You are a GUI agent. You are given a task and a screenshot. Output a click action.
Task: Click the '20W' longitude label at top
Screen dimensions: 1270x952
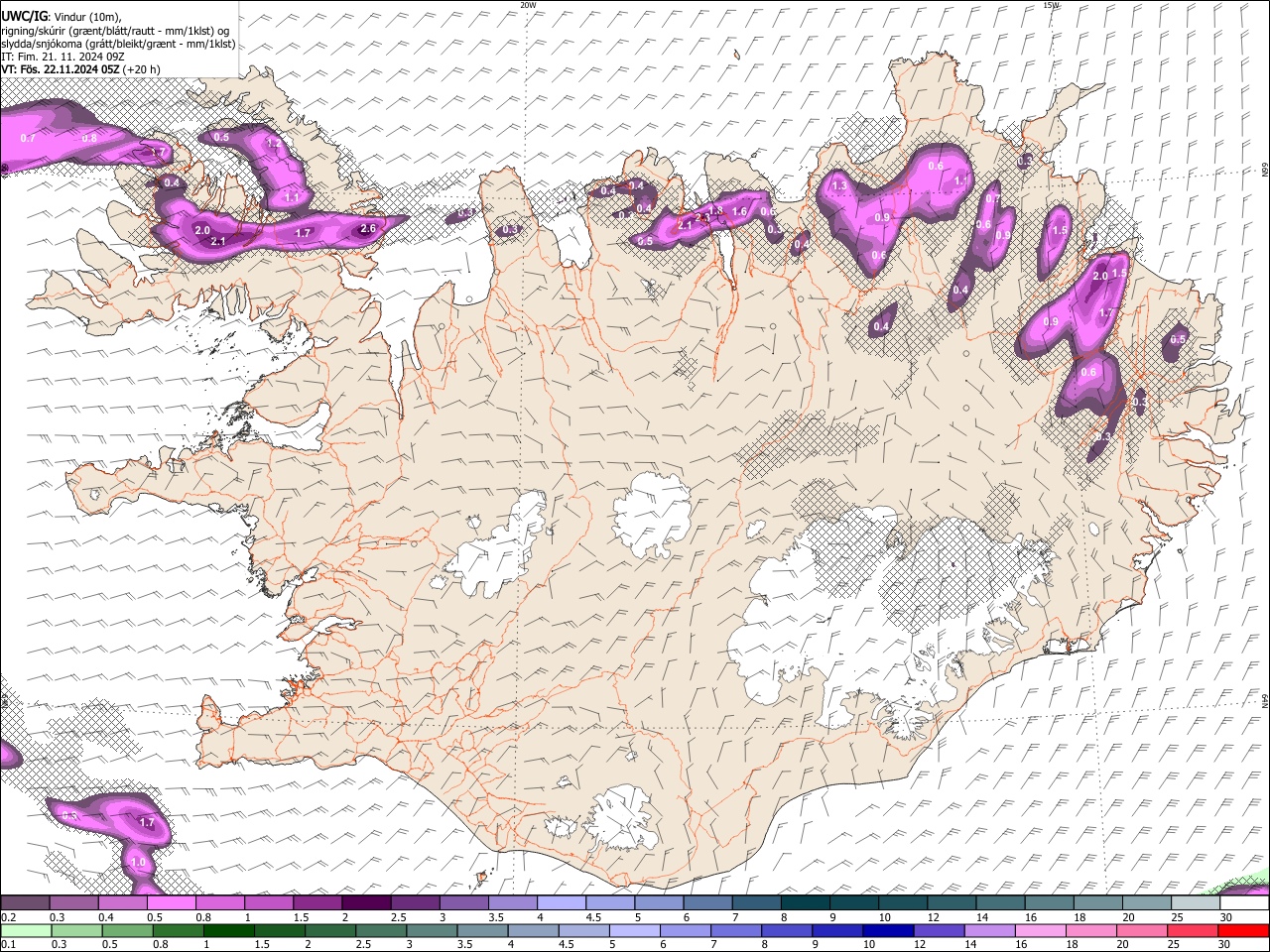pos(528,5)
